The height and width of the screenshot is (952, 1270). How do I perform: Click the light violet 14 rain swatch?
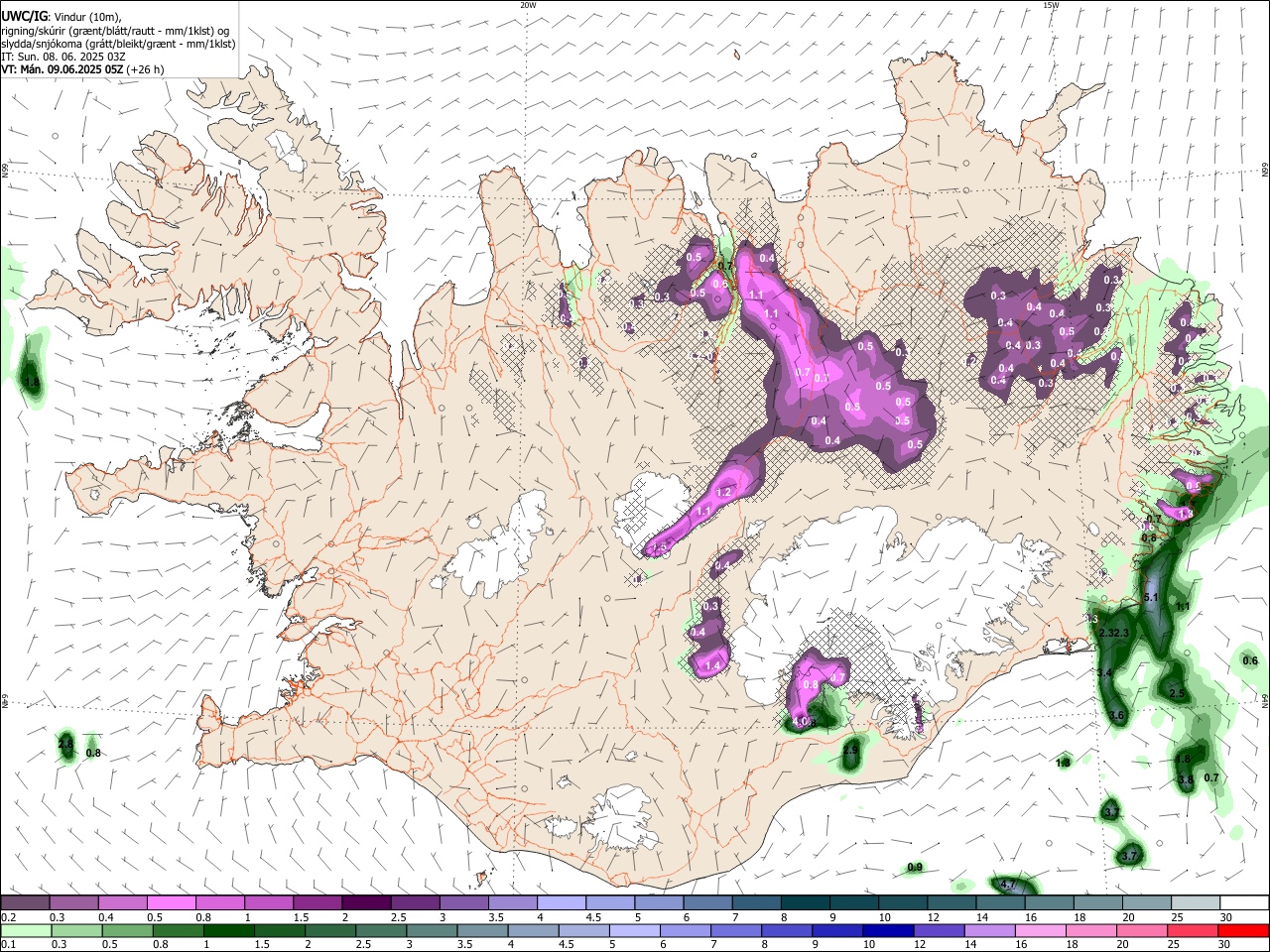coord(990,930)
